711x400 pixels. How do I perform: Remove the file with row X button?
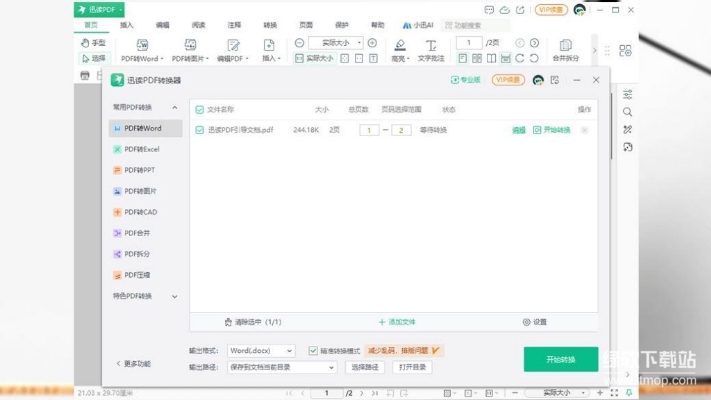pos(584,130)
